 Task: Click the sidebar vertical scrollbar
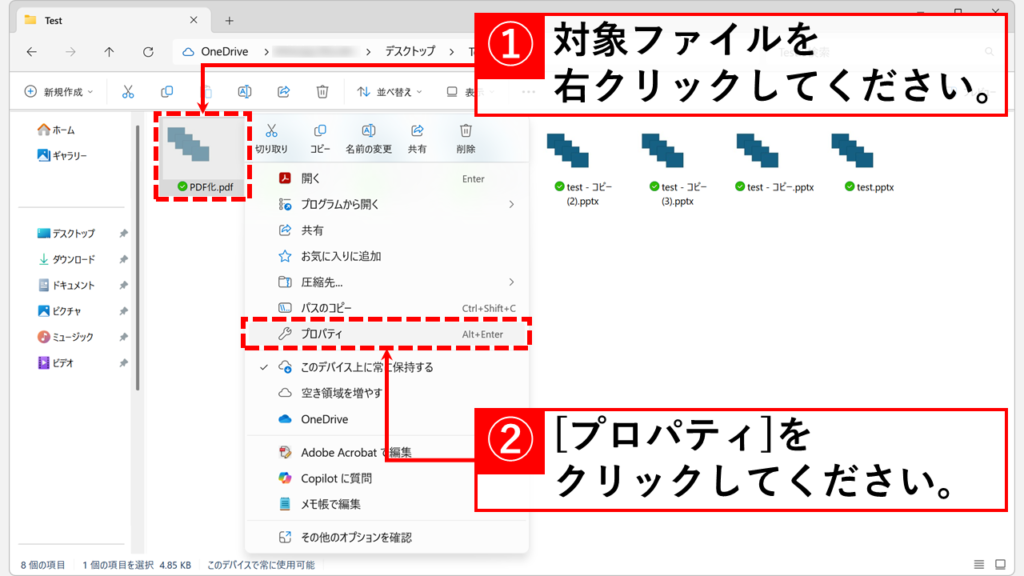pyautogui.click(x=138, y=258)
